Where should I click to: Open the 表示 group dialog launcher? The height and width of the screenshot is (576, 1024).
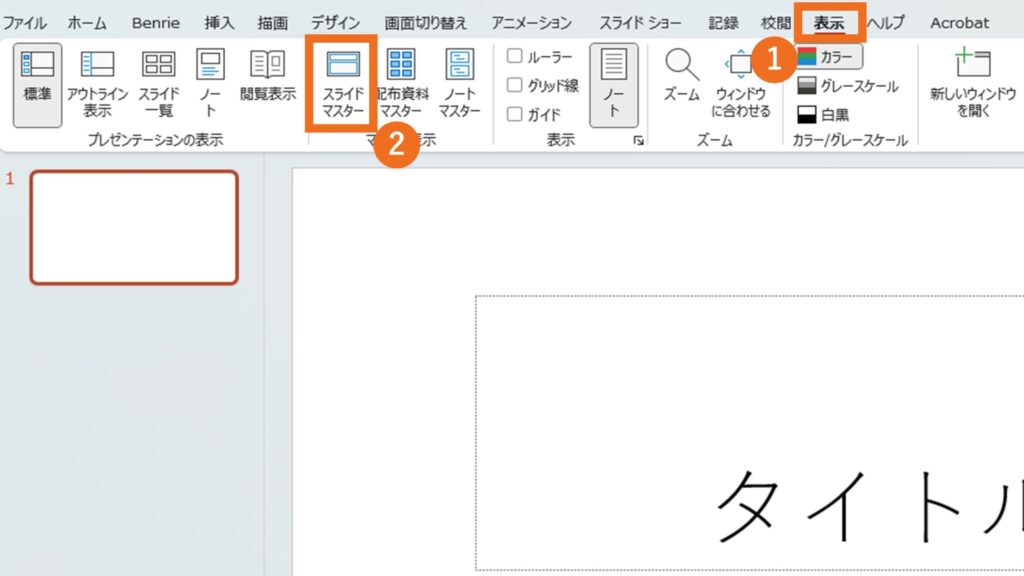coord(638,140)
